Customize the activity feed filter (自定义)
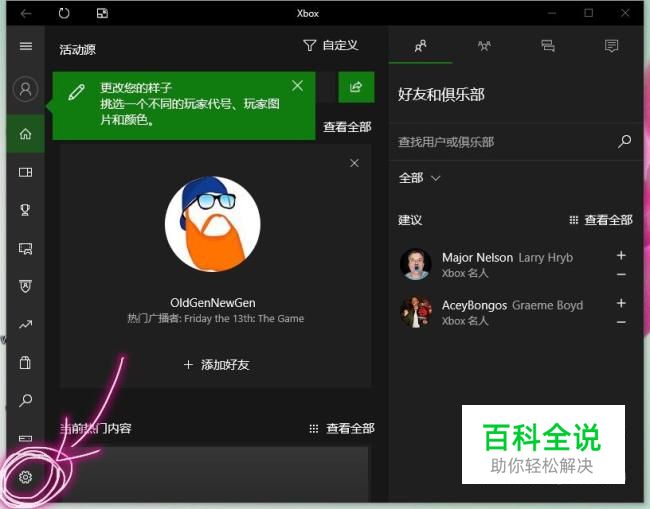 point(331,45)
